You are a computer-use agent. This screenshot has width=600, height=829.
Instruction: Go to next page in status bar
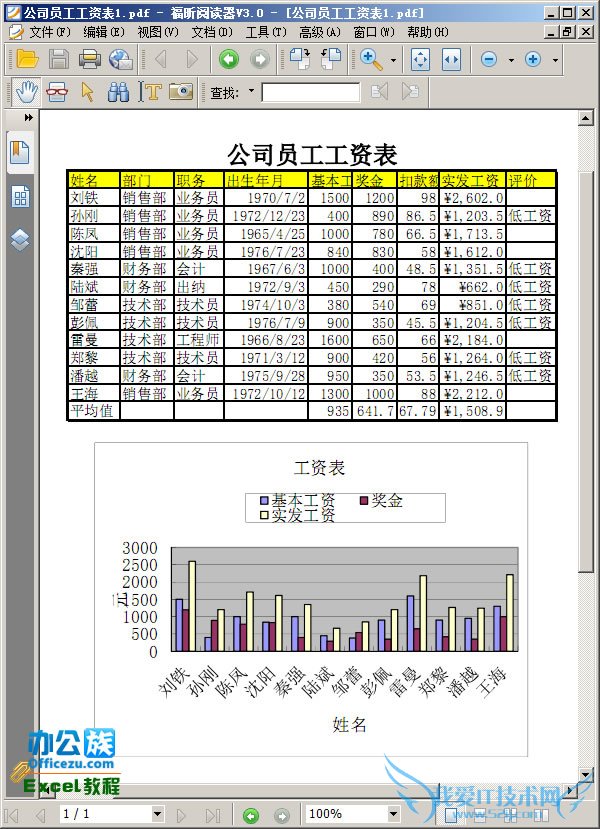[181, 814]
